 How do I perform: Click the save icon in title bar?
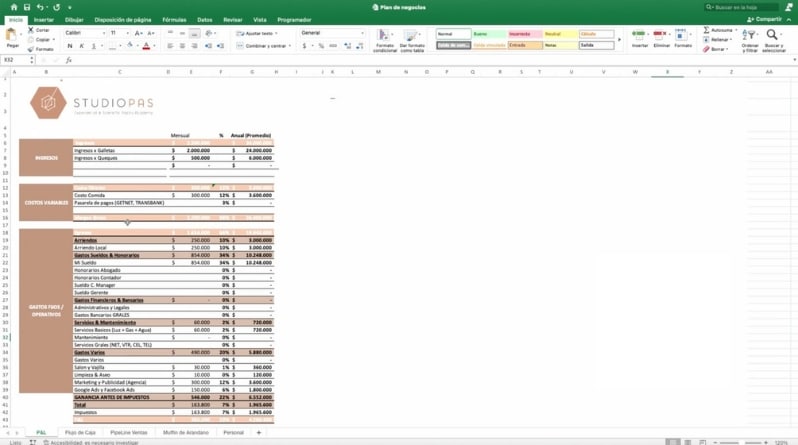coord(27,7)
